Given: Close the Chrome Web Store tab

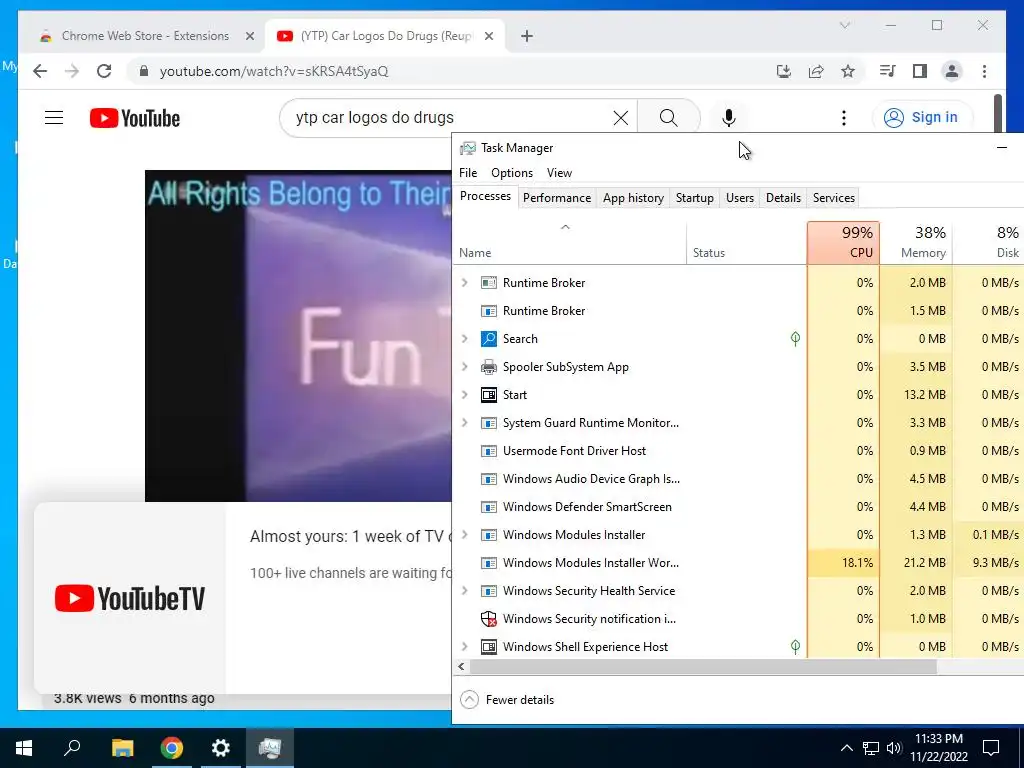Looking at the screenshot, I should [249, 36].
